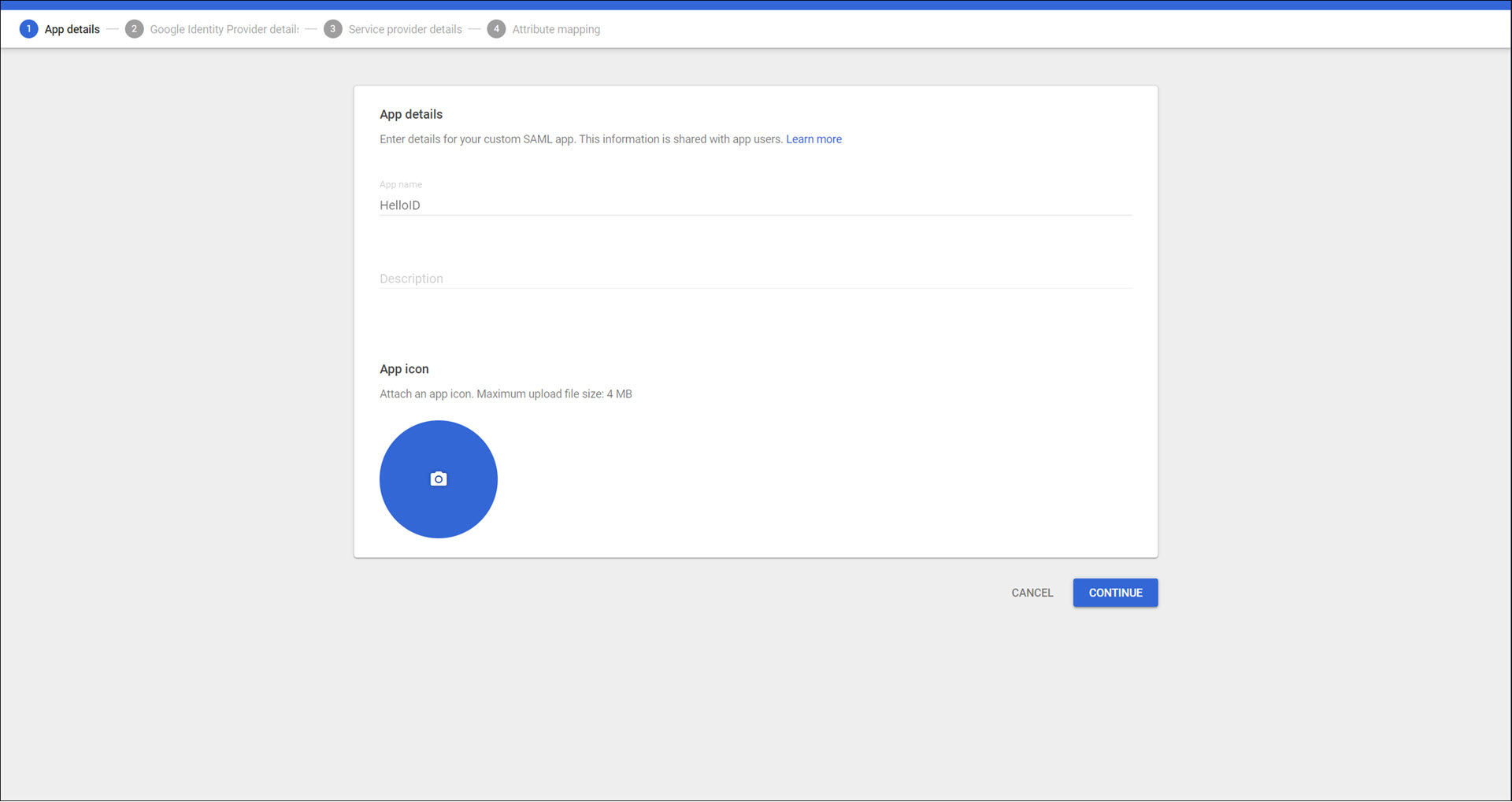The height and width of the screenshot is (802, 1512).
Task: Click the CONTINUE button
Action: point(1115,593)
